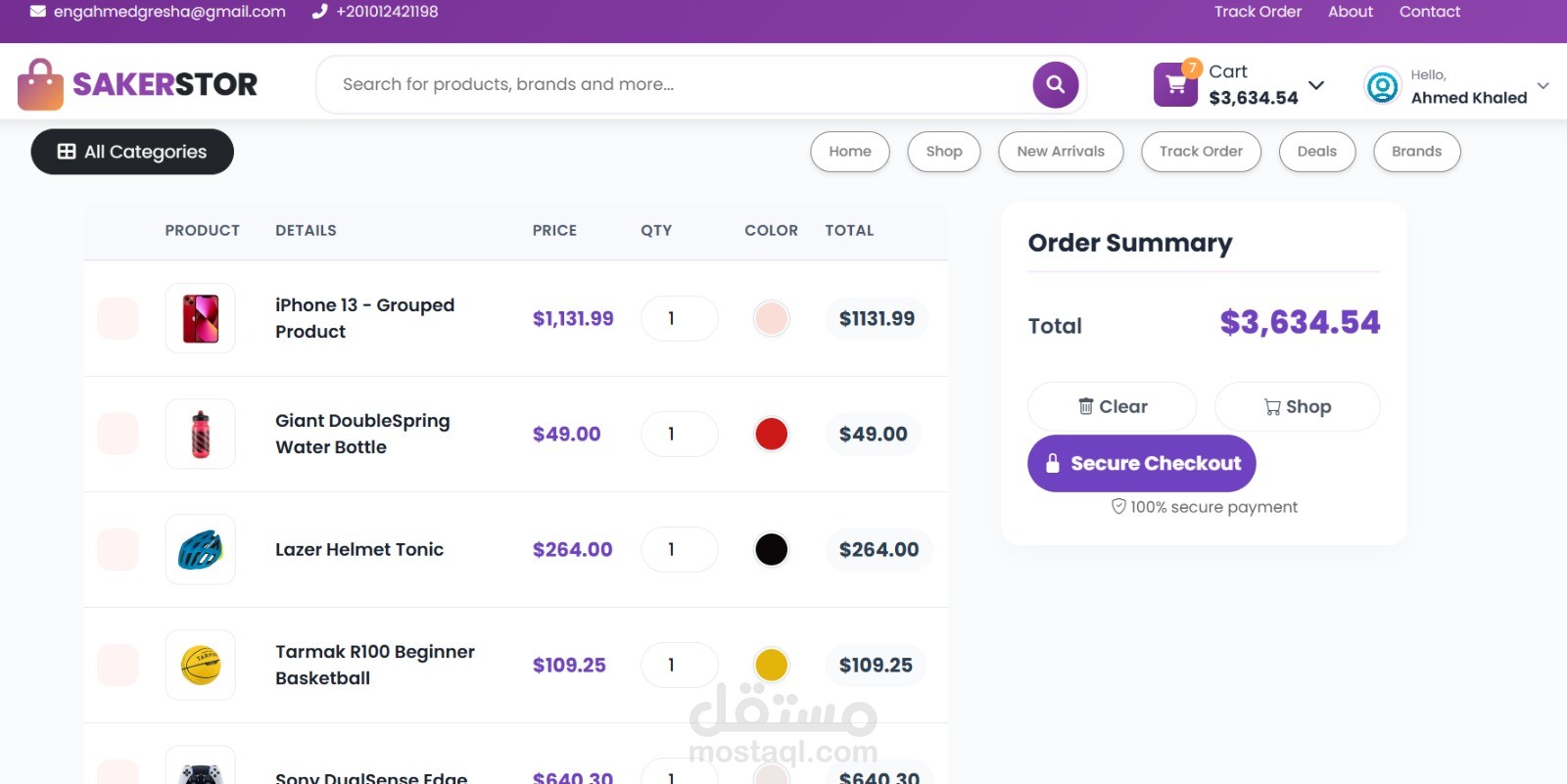Click the $264.00 total for Lazer Helmet
Viewport: 1567px width, 784px height.
click(878, 549)
